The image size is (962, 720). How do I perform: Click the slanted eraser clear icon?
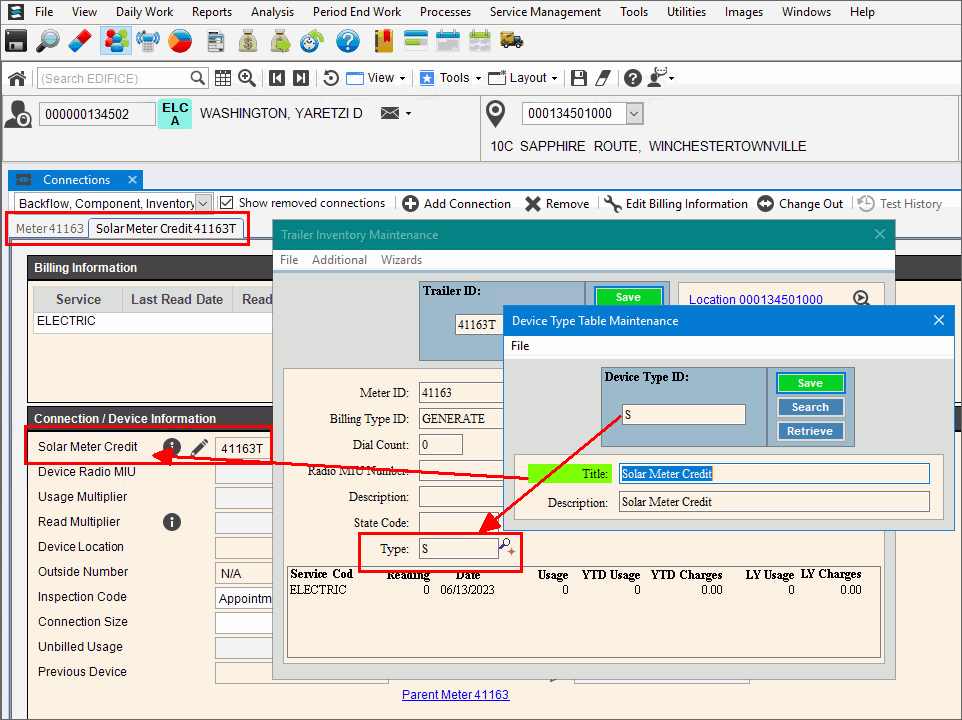click(603, 78)
